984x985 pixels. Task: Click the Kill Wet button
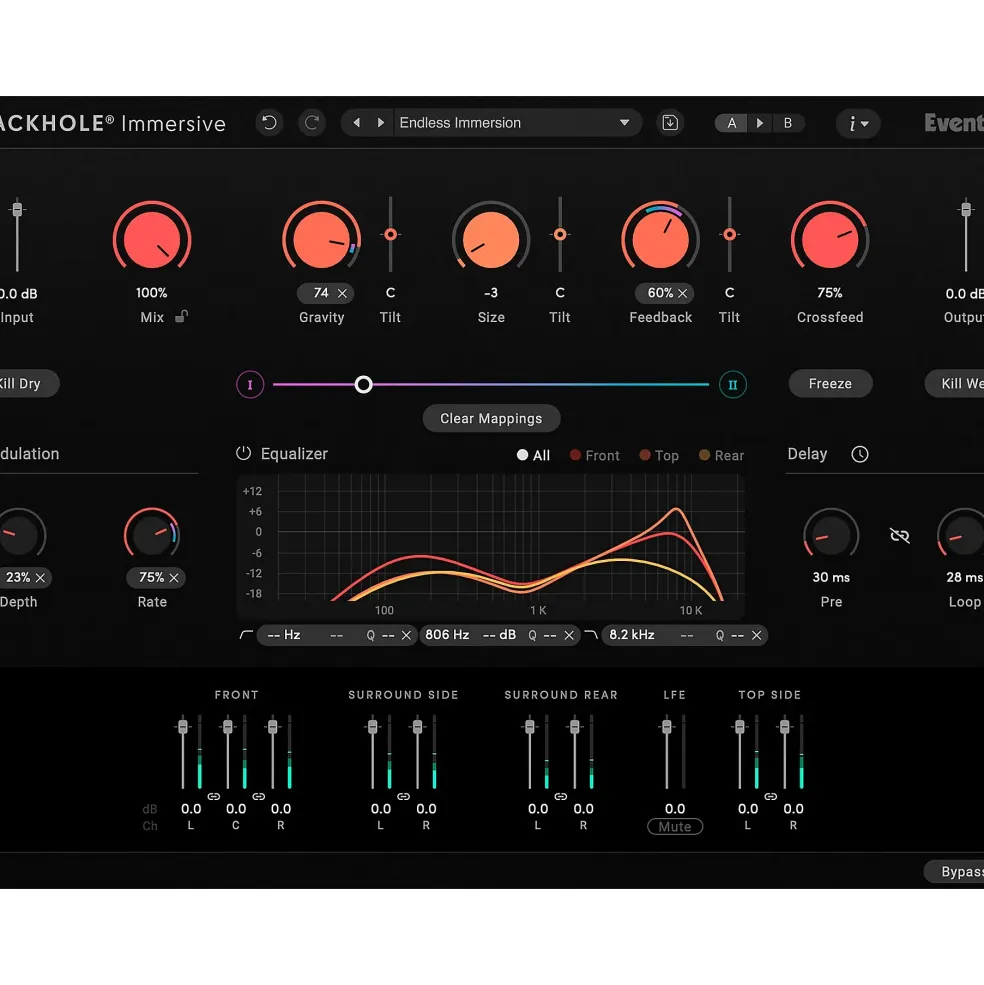(x=955, y=383)
